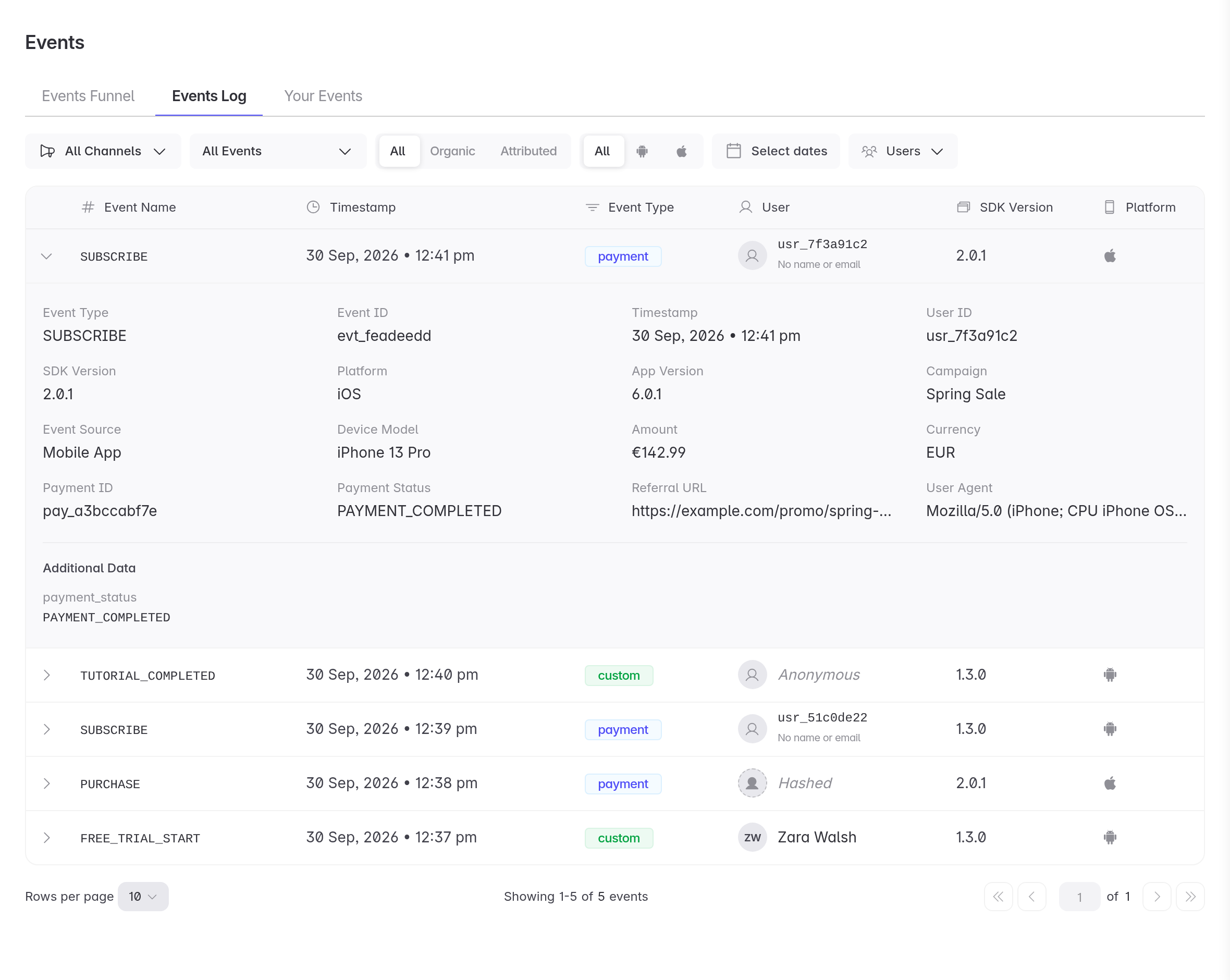Click the channels flag icon
This screenshot has width=1230, height=980.
[47, 151]
